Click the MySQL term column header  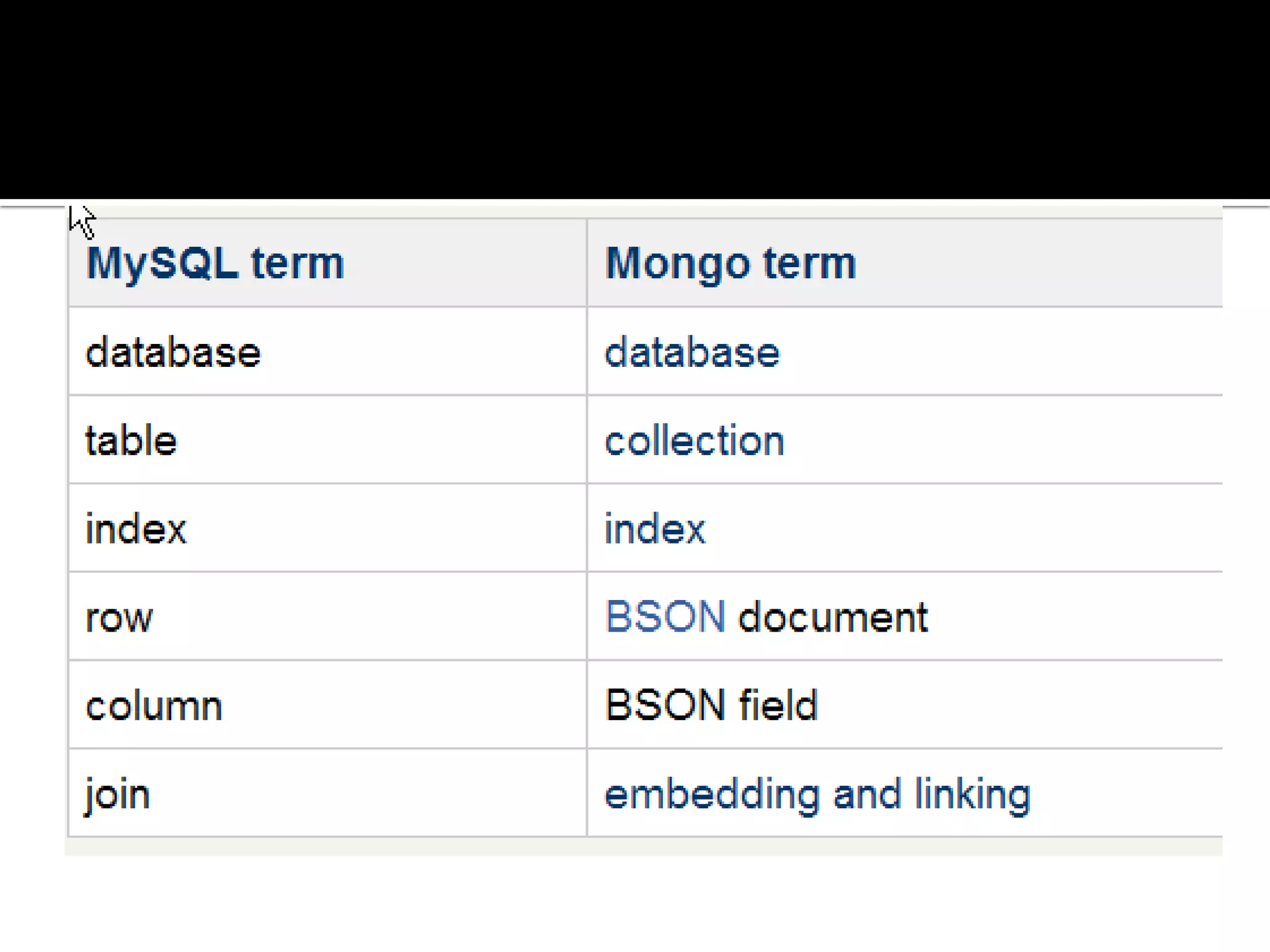(x=215, y=263)
